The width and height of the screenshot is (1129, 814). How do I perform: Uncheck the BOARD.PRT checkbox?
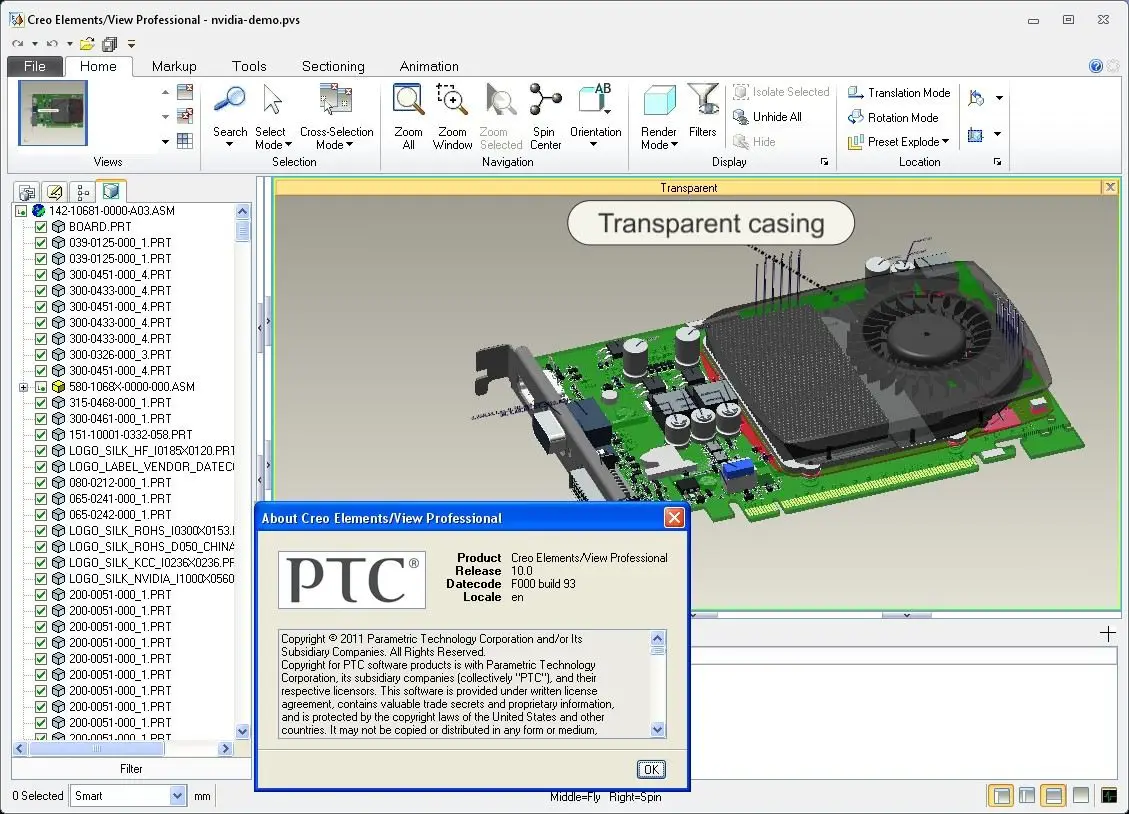[x=41, y=227]
